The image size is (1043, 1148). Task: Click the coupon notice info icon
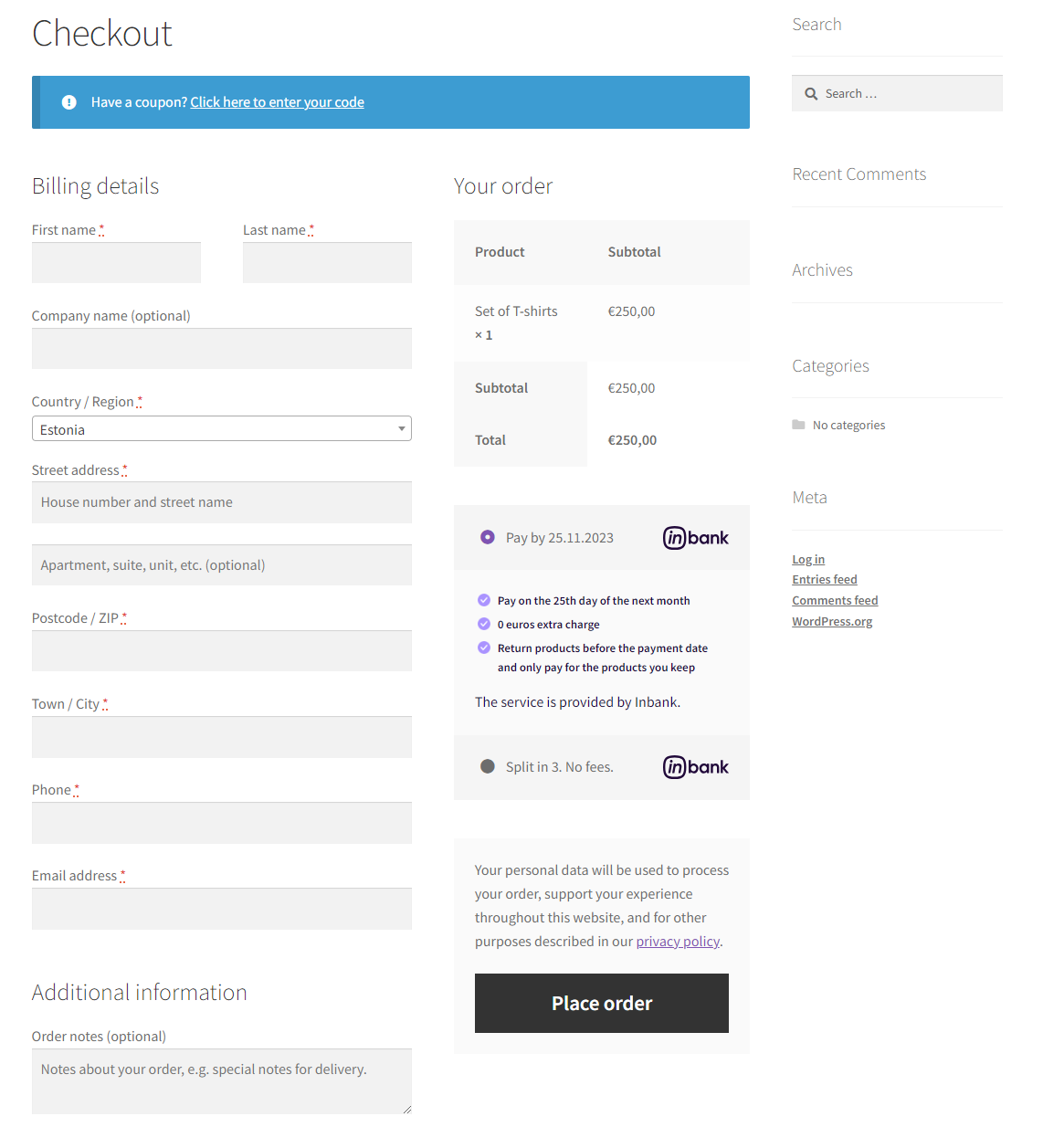[x=68, y=102]
